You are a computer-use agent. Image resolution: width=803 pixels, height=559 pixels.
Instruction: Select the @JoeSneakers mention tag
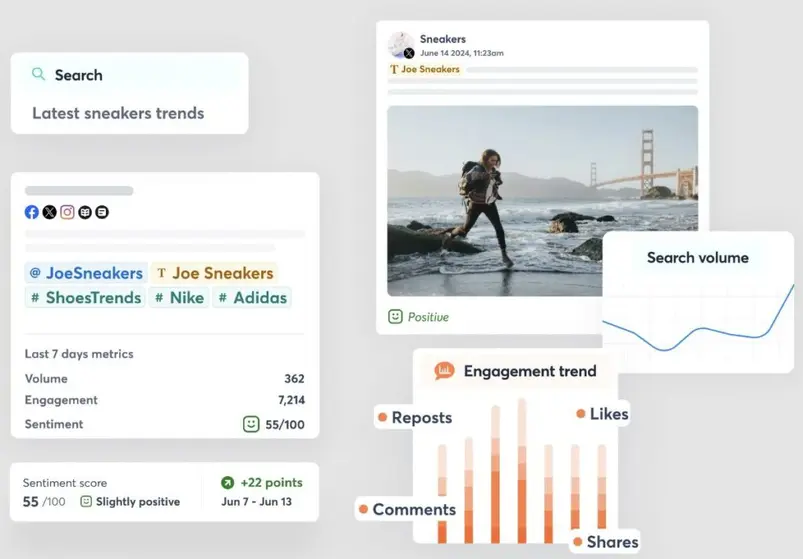86,273
